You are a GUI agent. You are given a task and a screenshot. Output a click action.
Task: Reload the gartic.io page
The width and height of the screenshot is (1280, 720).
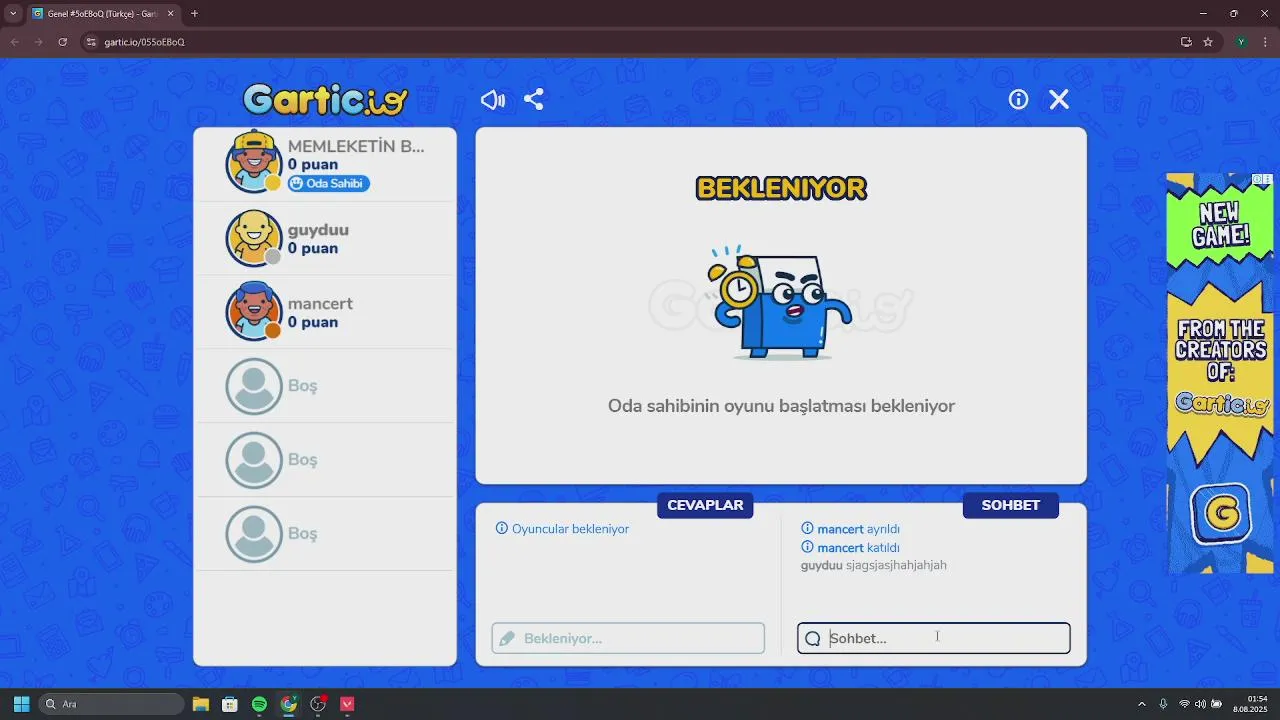(62, 42)
